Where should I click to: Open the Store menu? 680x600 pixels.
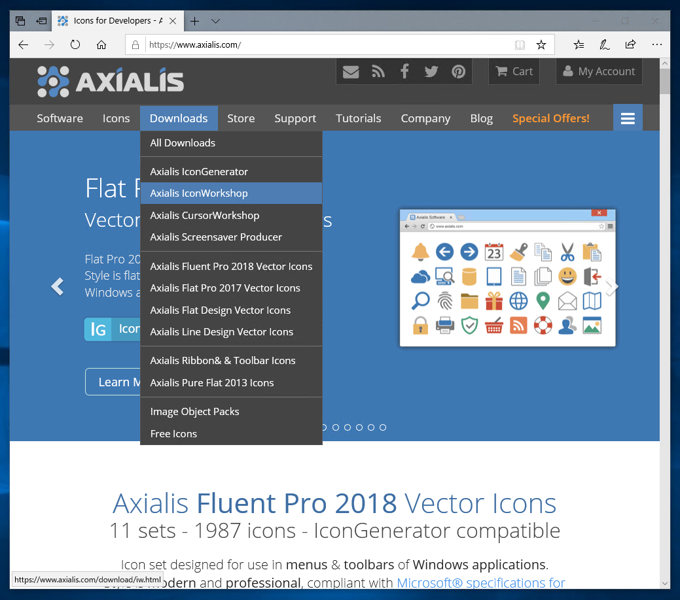coord(241,118)
